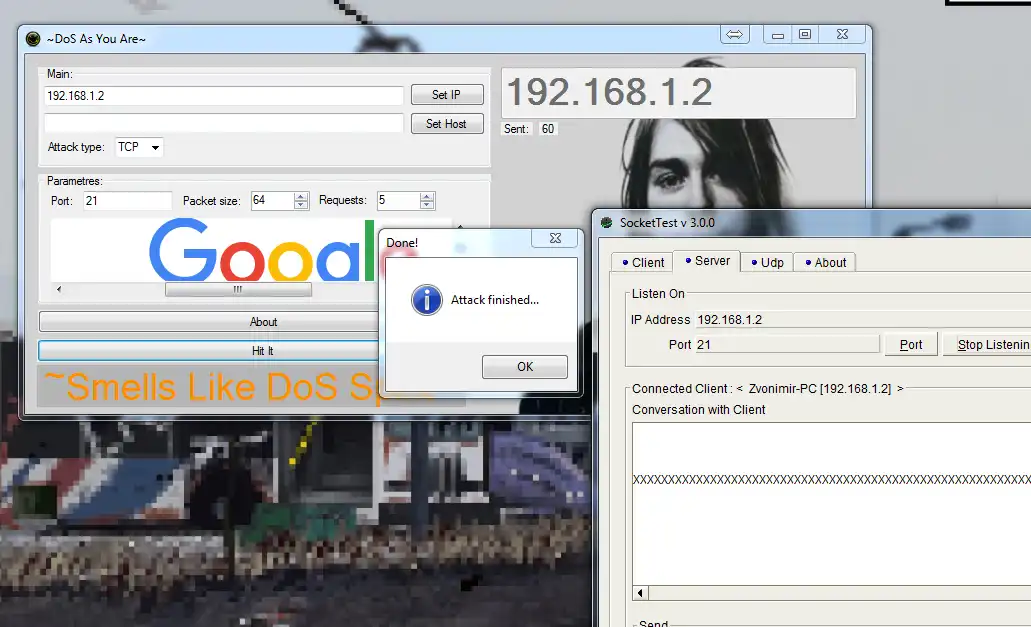Screen dimensions: 1031x627
Task: Close the Done! dialog with X
Action: 556,238
